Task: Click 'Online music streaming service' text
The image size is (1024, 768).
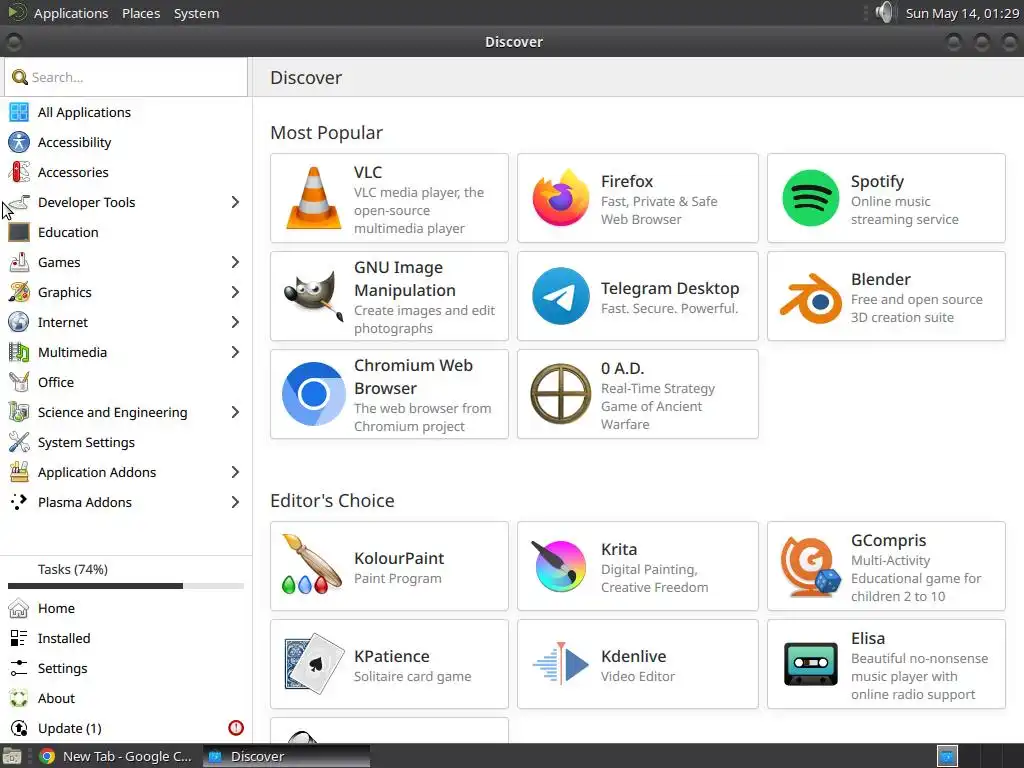Action: [904, 210]
